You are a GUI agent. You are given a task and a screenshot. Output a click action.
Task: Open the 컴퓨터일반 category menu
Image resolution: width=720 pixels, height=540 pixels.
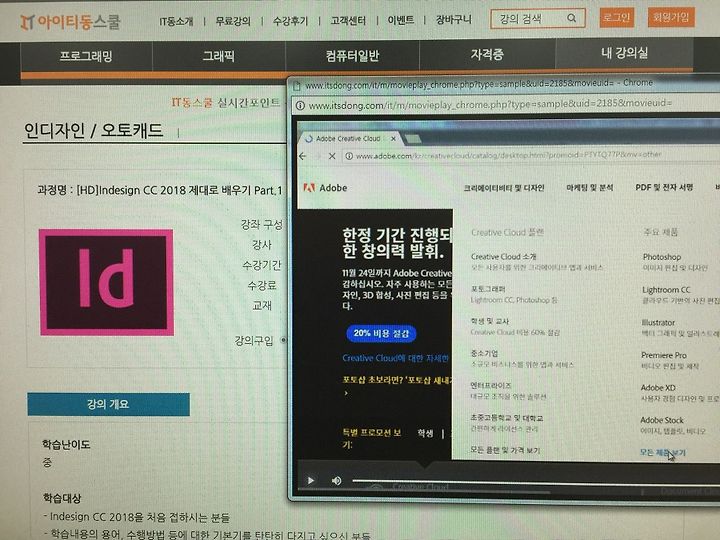(x=352, y=56)
